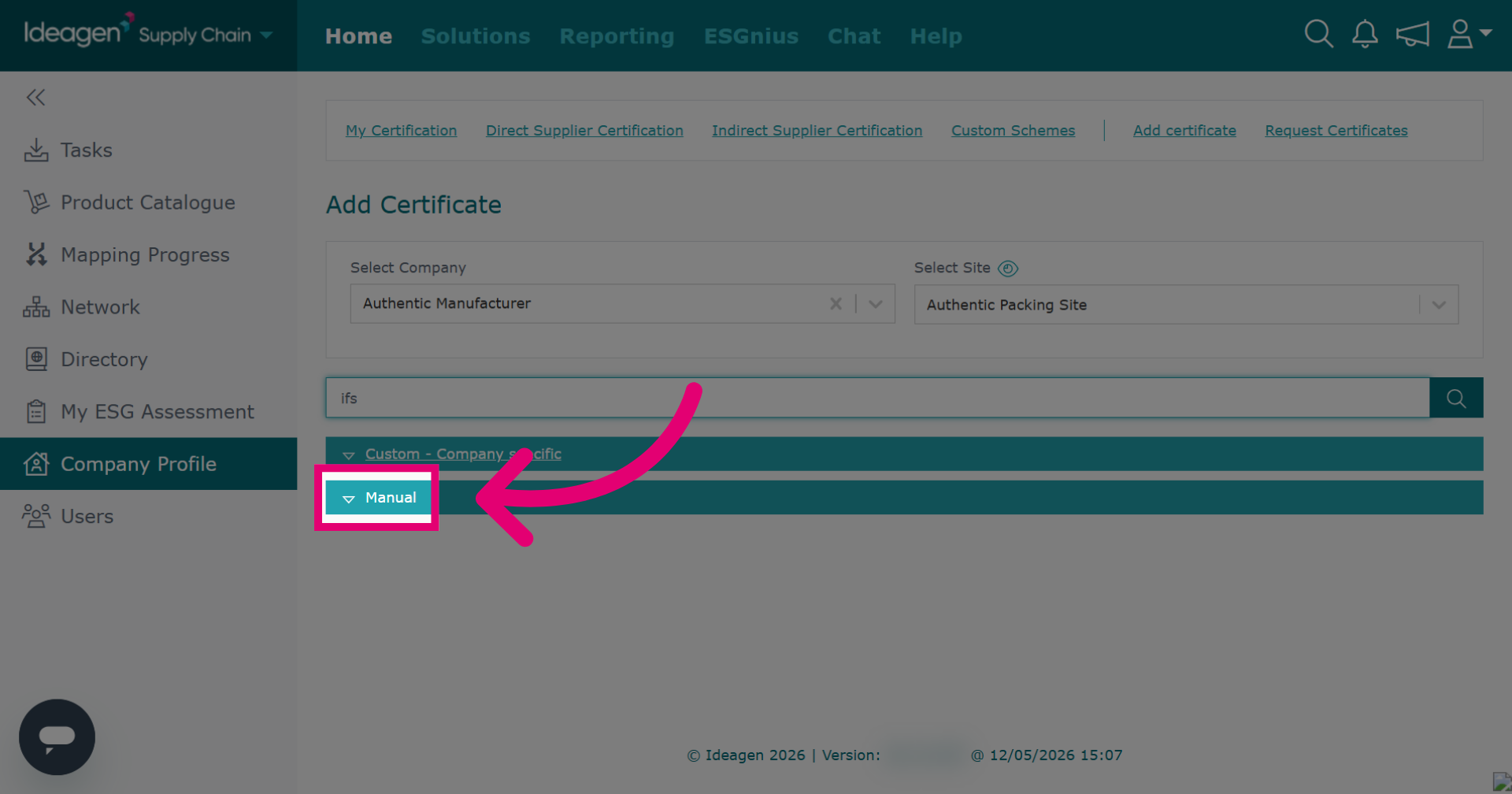This screenshot has height=794, width=1512.
Task: Clear the Authentic Manufacturer company selection
Action: click(836, 303)
